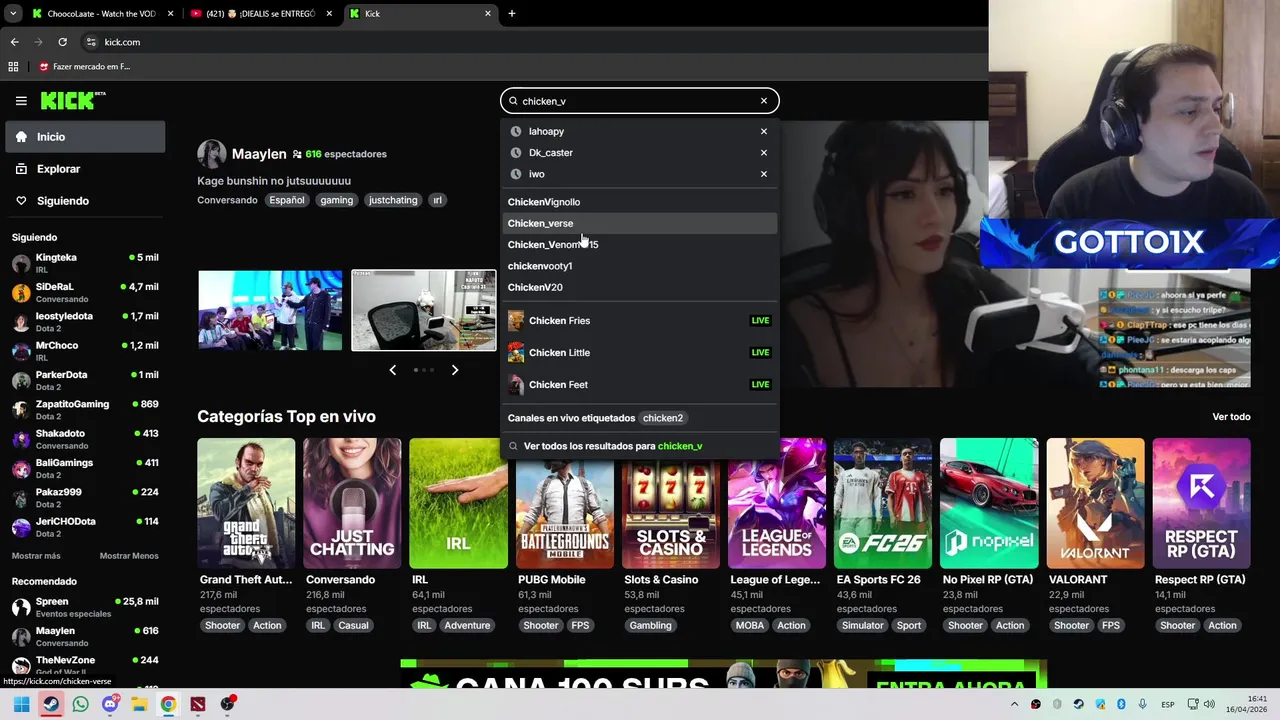The width and height of the screenshot is (1280, 720).
Task: Click the chicken2 tag chip
Action: pos(663,418)
